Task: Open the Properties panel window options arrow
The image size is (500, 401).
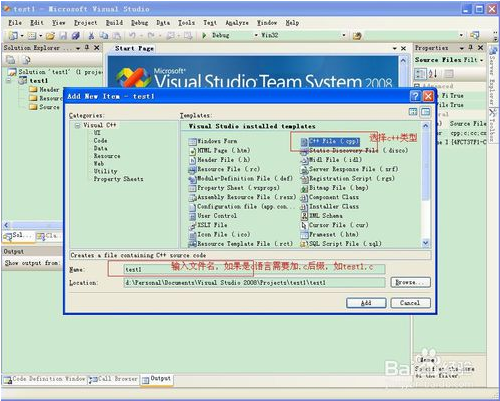Action: point(462,48)
